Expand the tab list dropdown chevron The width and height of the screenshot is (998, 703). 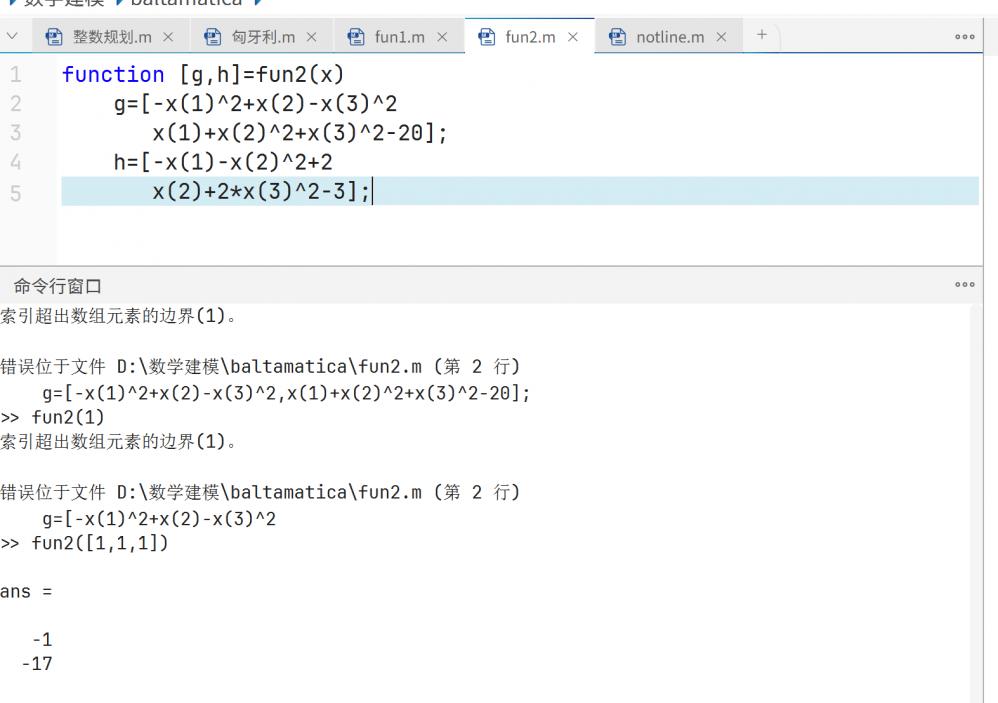tap(12, 37)
